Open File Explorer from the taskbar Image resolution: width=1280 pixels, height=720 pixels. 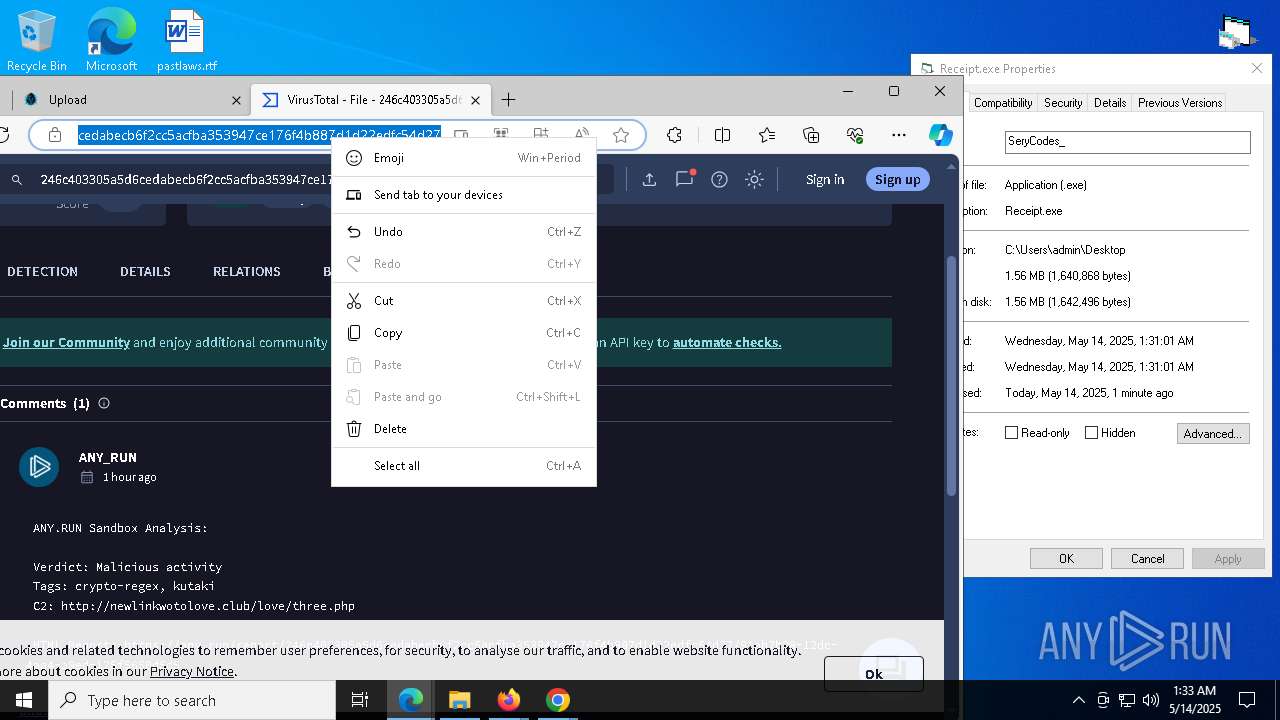pos(459,700)
